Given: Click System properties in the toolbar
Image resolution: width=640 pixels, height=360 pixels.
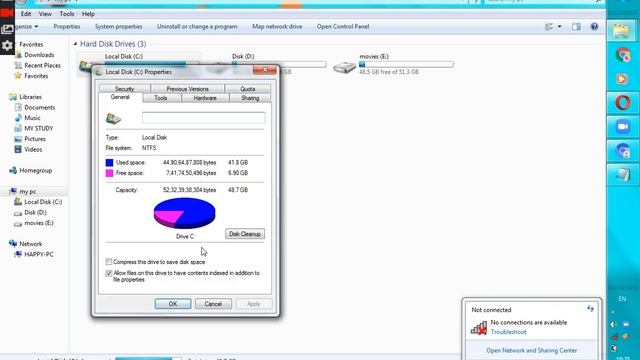Looking at the screenshot, I should [x=118, y=27].
